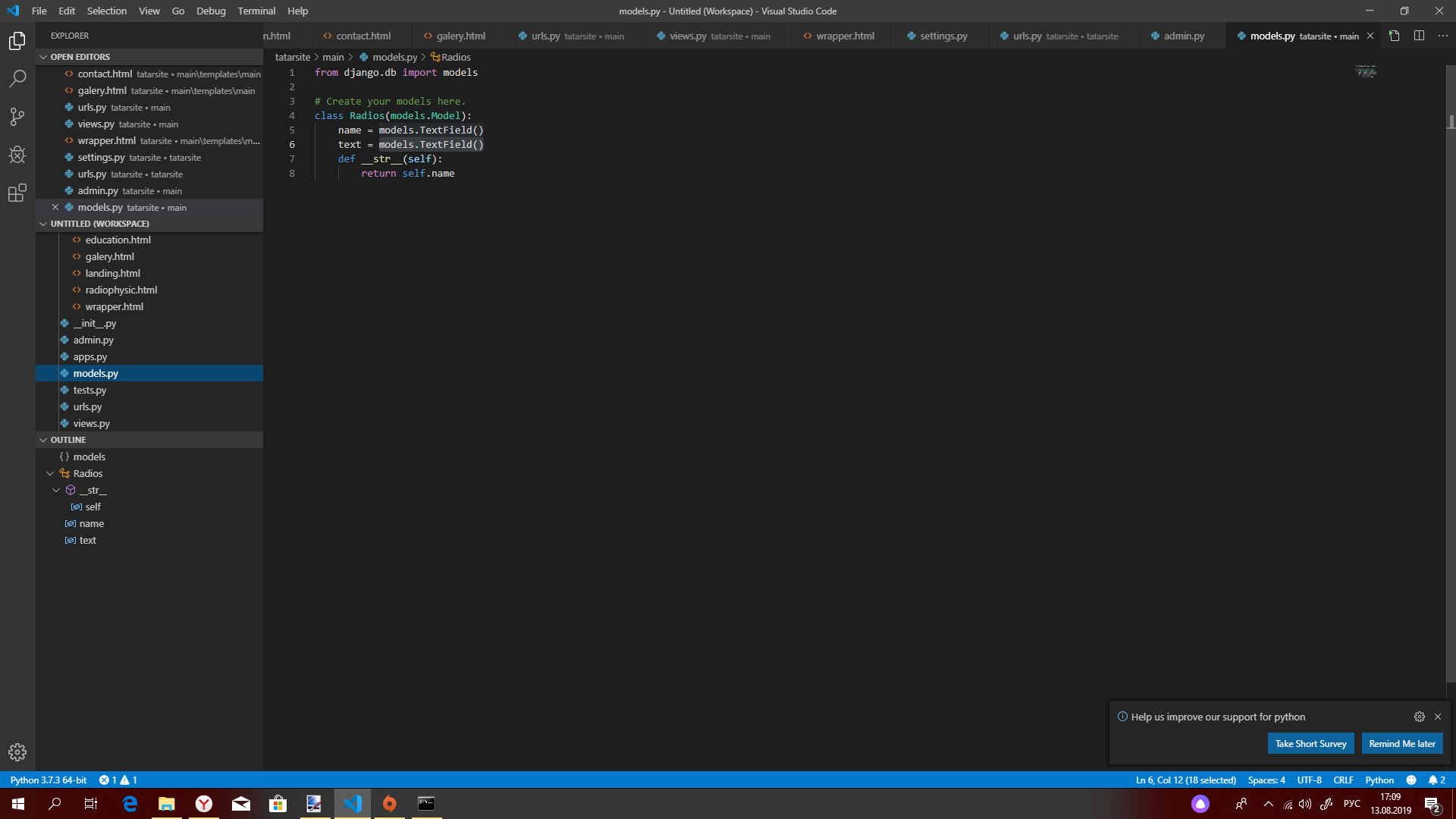Open the Debug menu
The image size is (1456, 819).
pyautogui.click(x=211, y=11)
